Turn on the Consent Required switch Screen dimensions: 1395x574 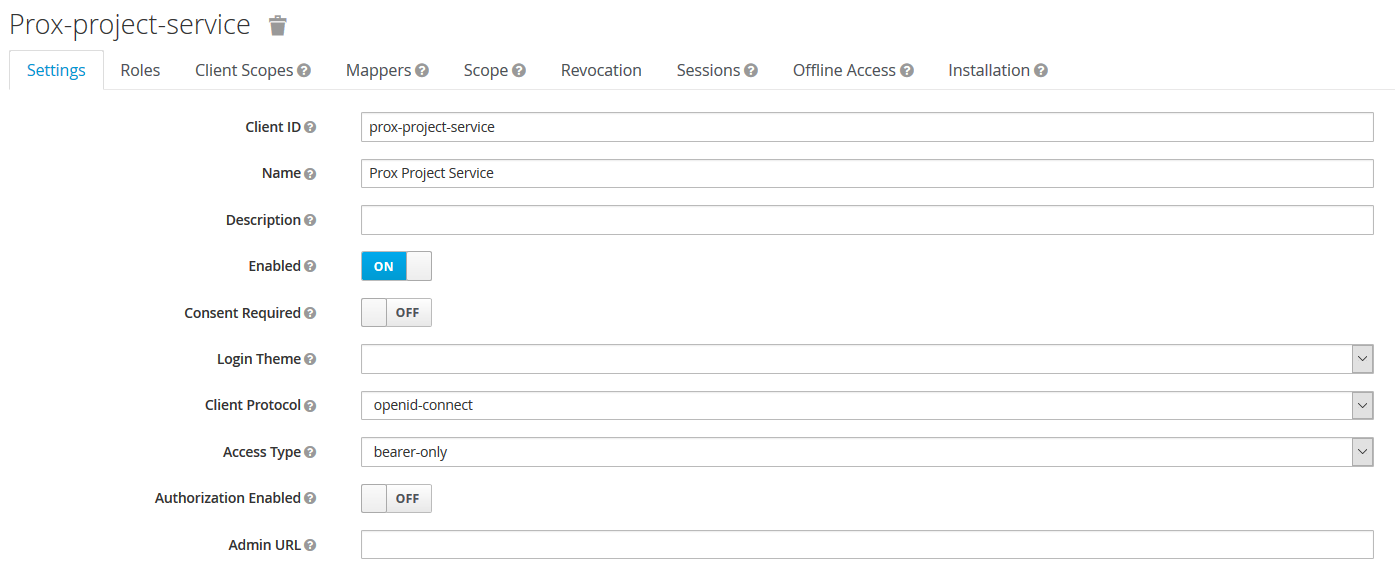(396, 312)
